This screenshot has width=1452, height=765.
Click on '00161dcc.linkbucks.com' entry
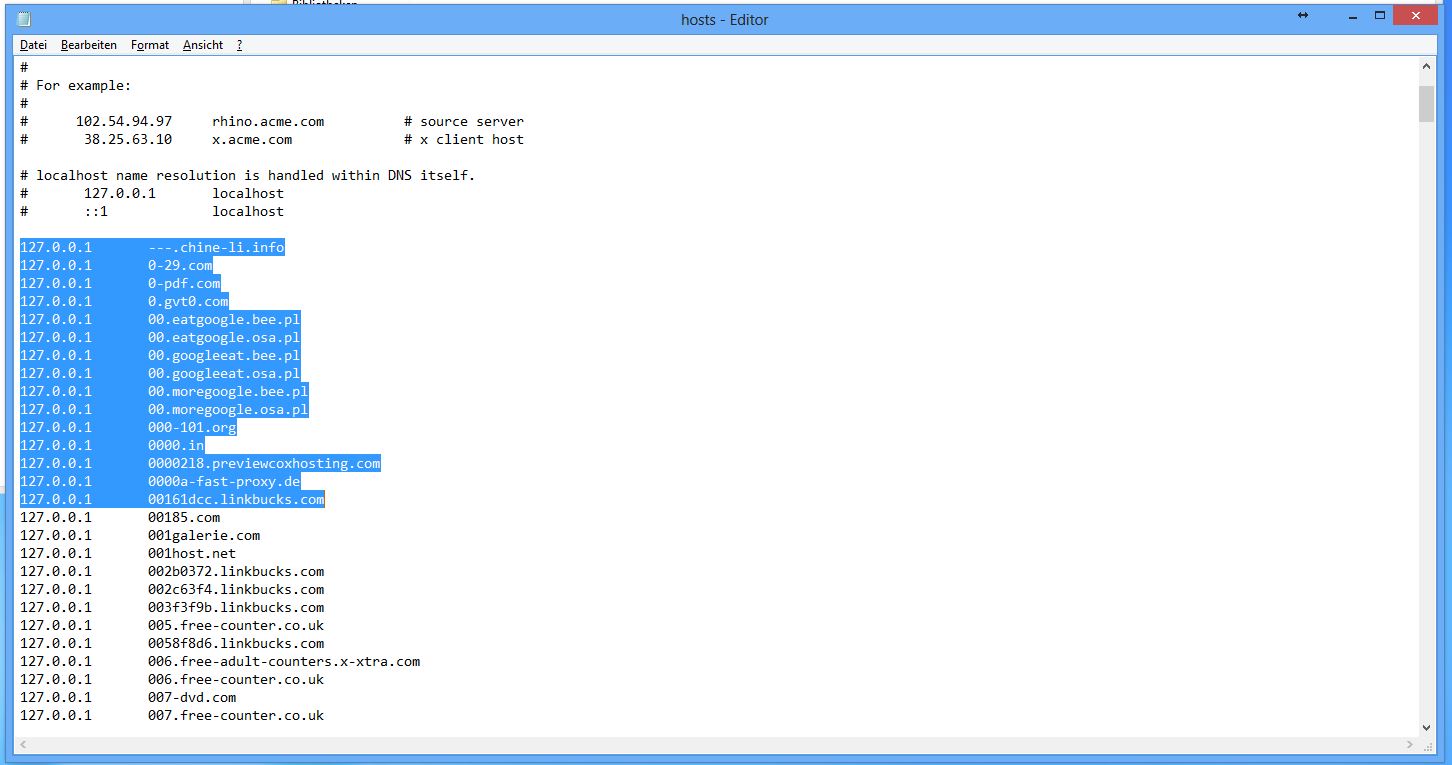[236, 499]
